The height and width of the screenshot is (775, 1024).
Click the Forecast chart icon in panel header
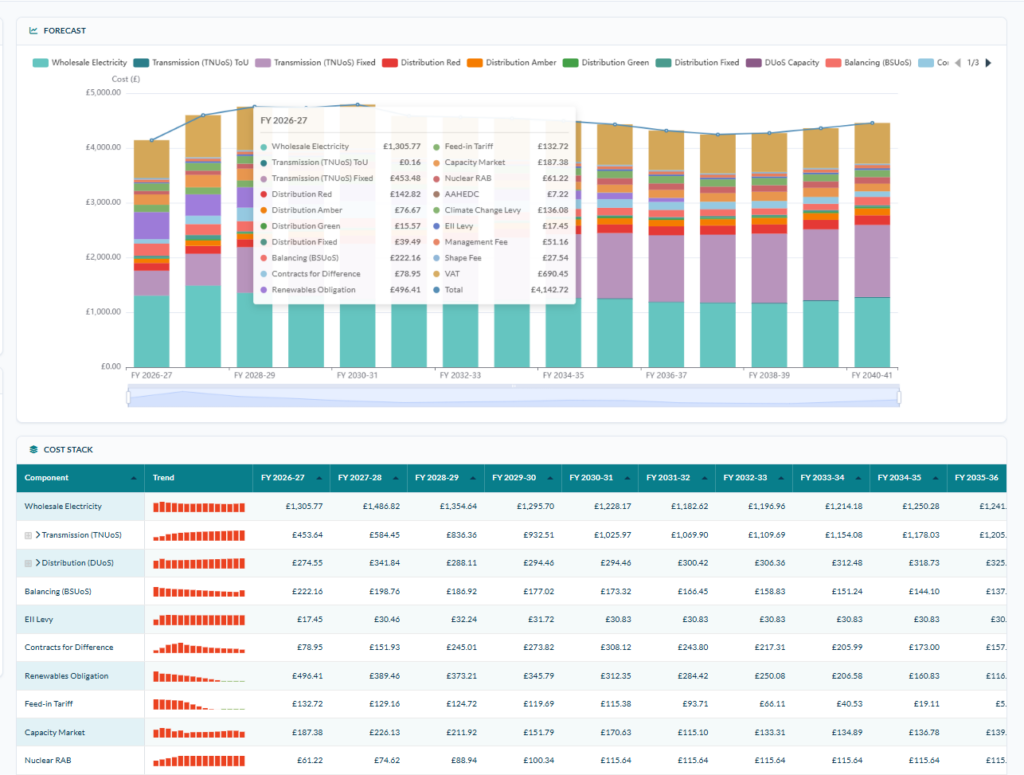point(33,31)
